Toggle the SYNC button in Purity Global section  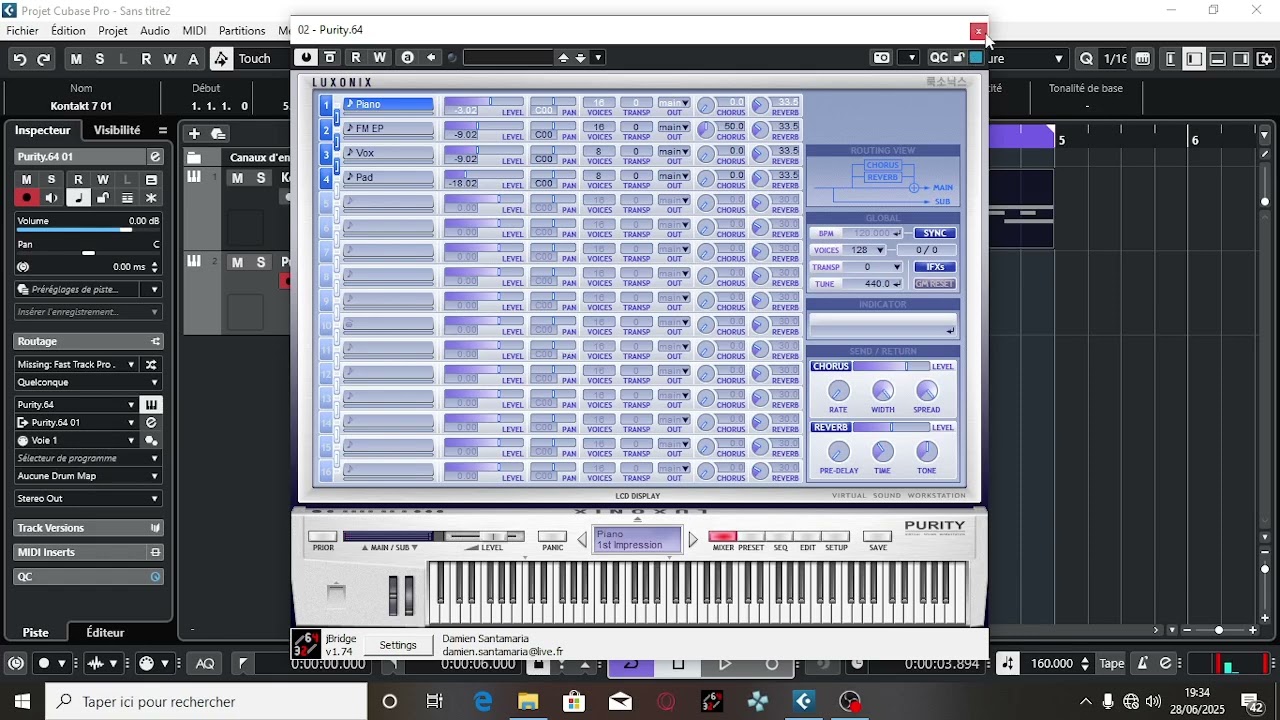click(934, 233)
